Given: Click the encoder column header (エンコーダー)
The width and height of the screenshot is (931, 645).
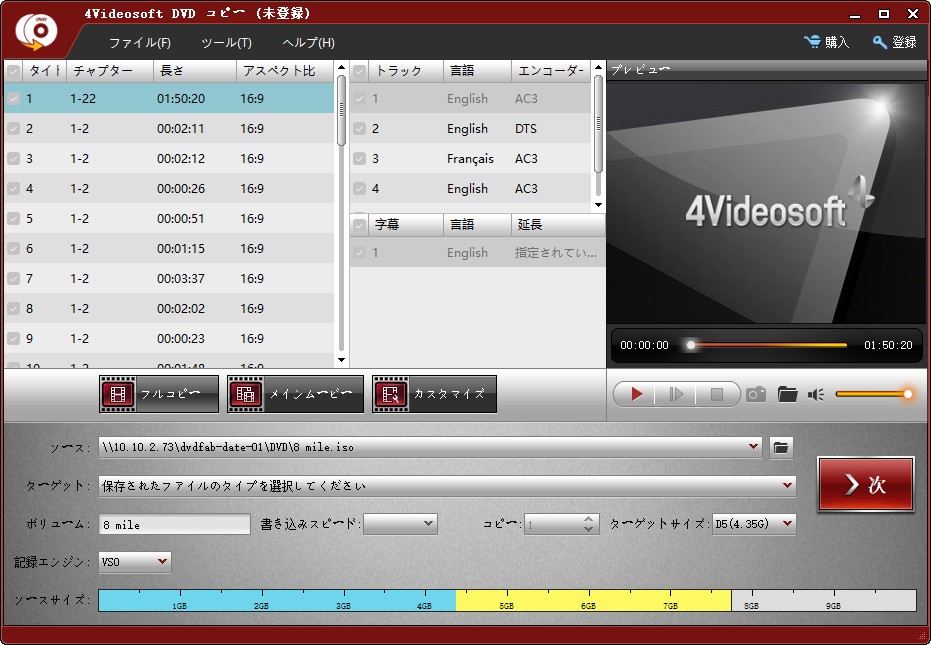Looking at the screenshot, I should click(x=550, y=71).
